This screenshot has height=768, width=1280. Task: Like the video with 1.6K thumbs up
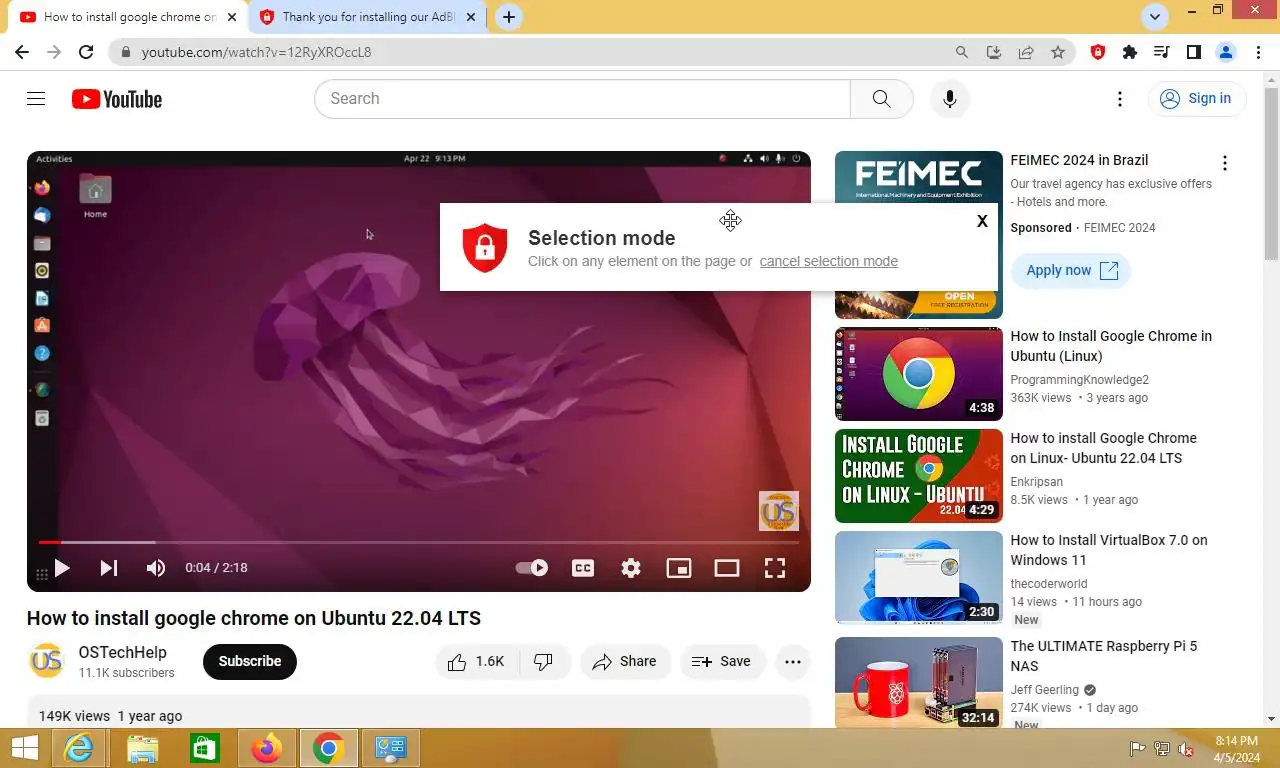[x=476, y=661]
